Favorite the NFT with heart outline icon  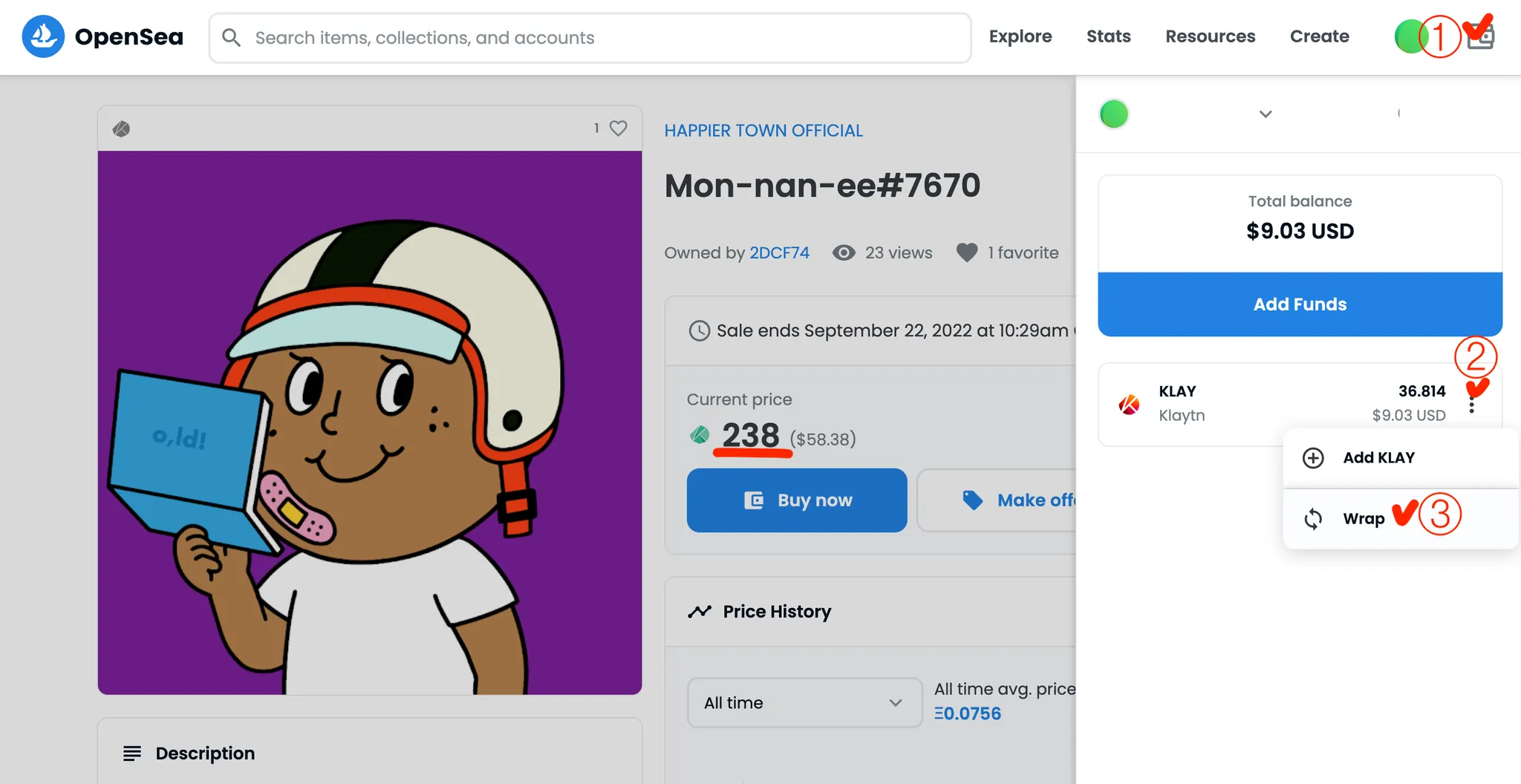coord(618,128)
